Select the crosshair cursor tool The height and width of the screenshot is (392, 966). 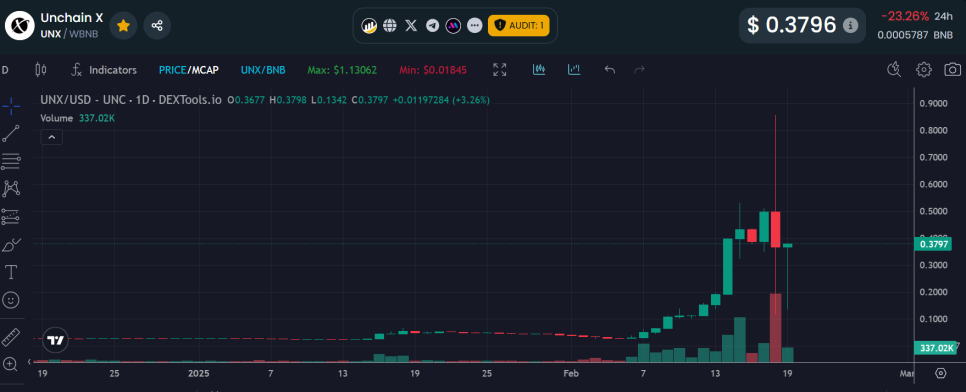[11, 106]
